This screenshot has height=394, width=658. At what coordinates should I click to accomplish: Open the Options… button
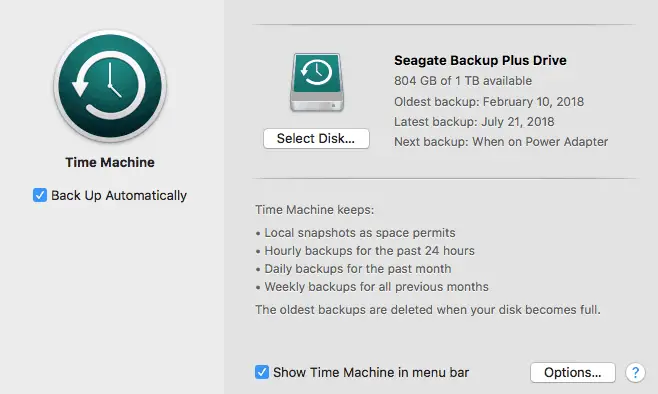point(573,372)
